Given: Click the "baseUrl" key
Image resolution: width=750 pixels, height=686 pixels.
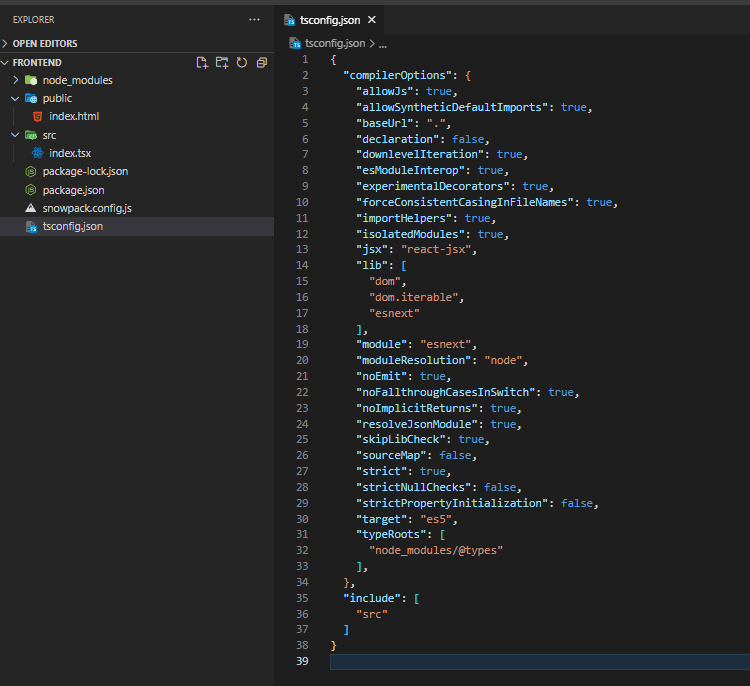Looking at the screenshot, I should point(385,123).
